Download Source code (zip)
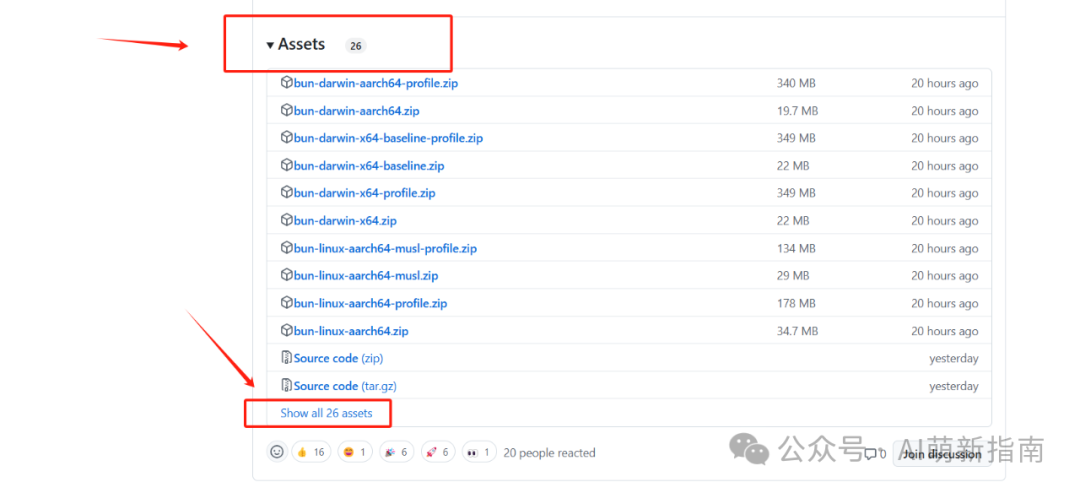Image resolution: width=1080 pixels, height=493 pixels. (x=338, y=359)
